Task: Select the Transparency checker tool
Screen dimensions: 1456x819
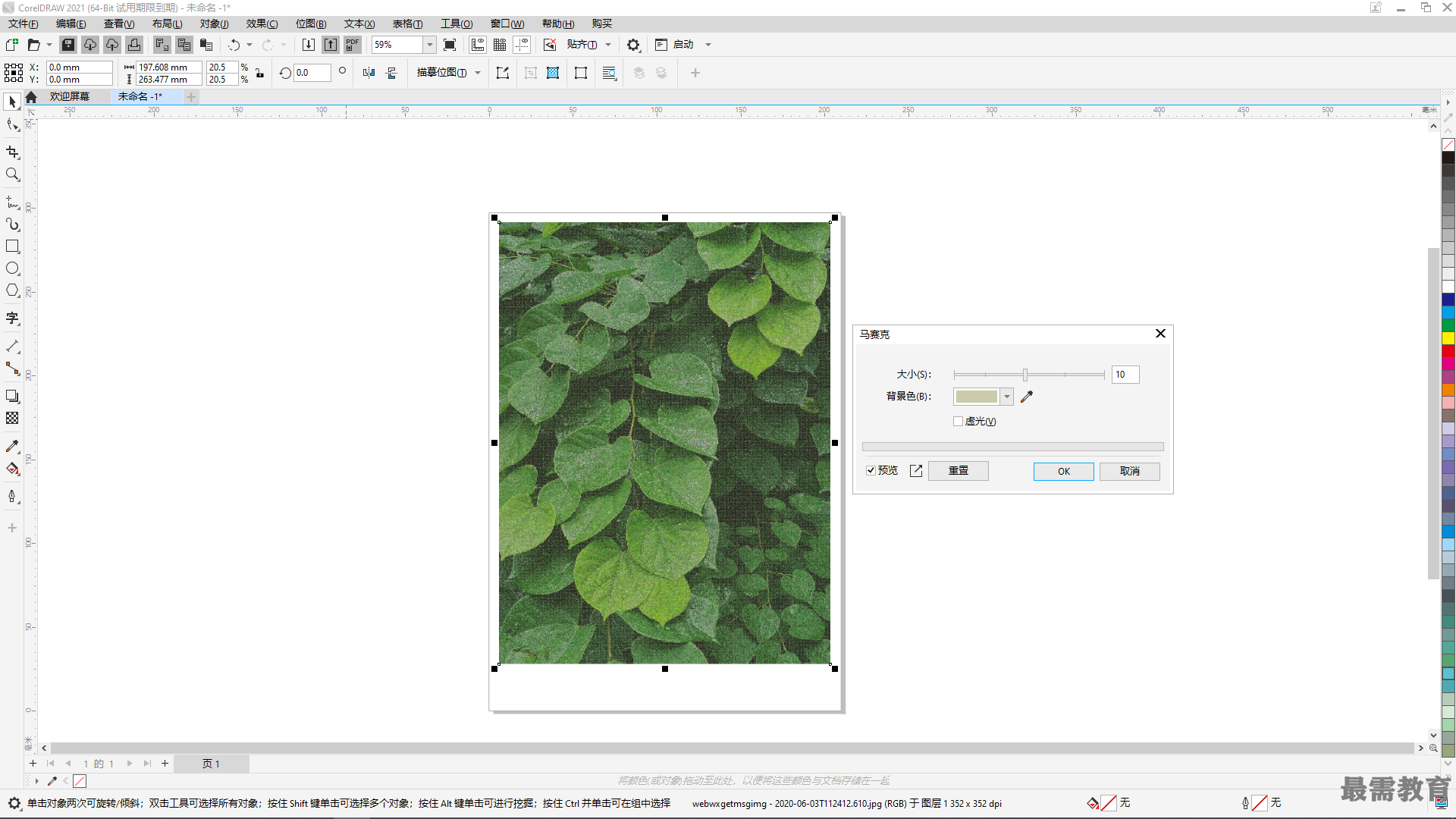Action: pos(12,419)
